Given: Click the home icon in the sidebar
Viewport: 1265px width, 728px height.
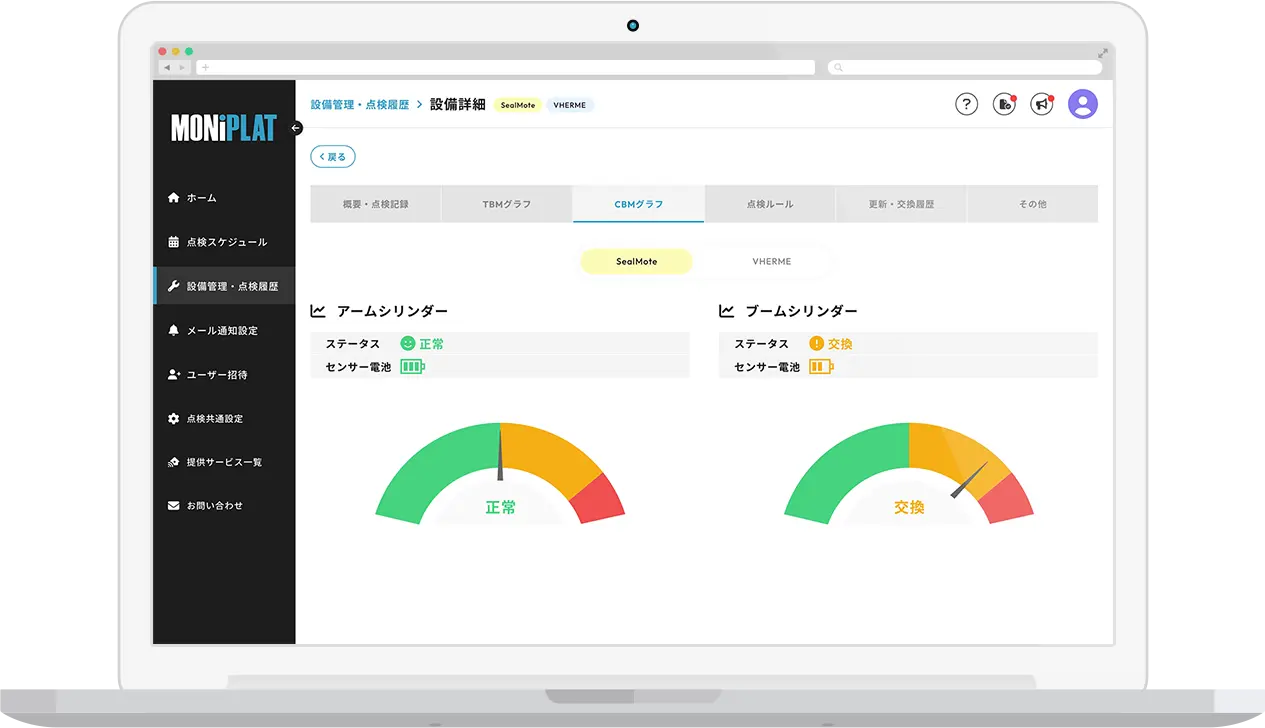Looking at the screenshot, I should pyautogui.click(x=174, y=198).
